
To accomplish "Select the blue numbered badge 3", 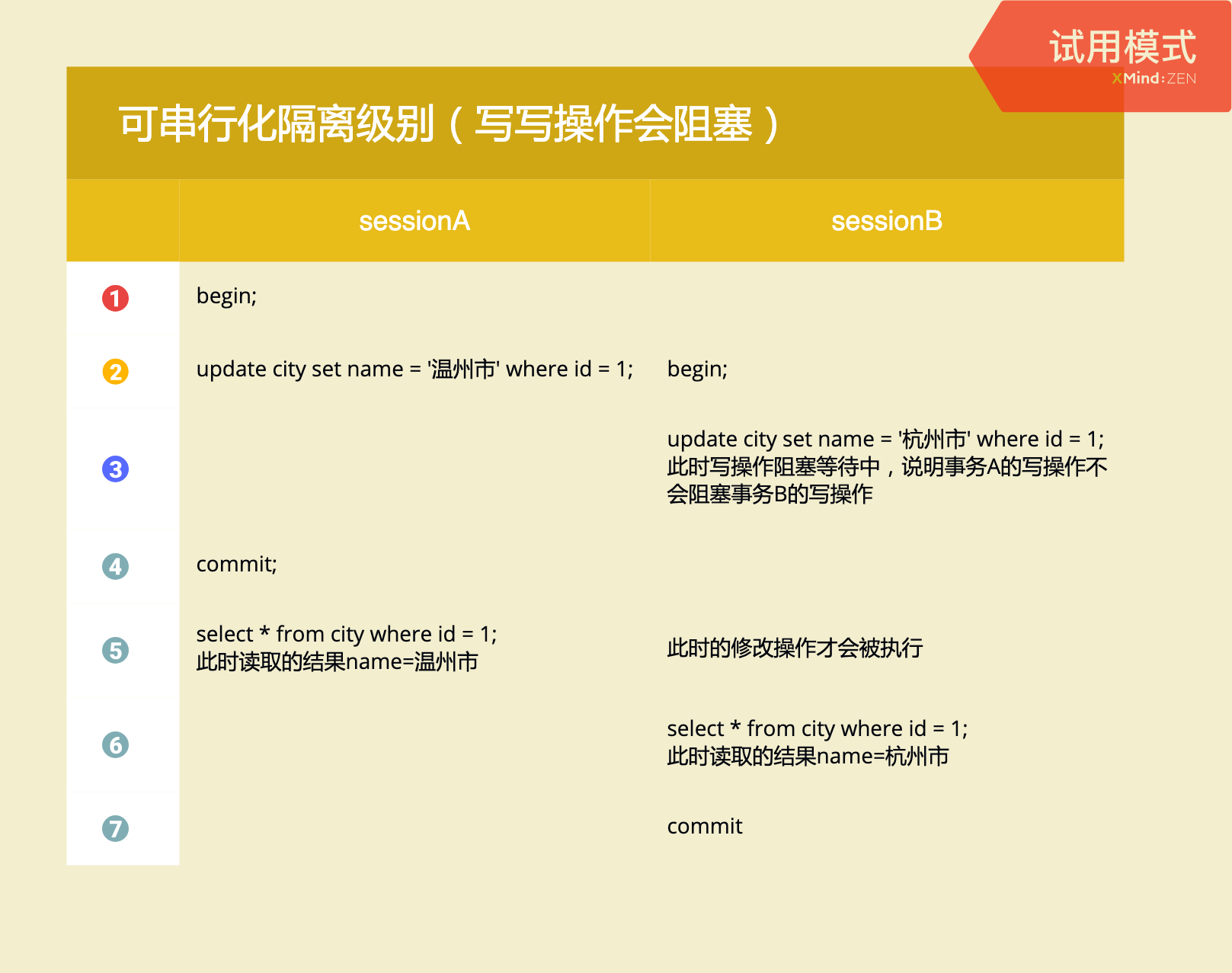I will pos(114,470).
